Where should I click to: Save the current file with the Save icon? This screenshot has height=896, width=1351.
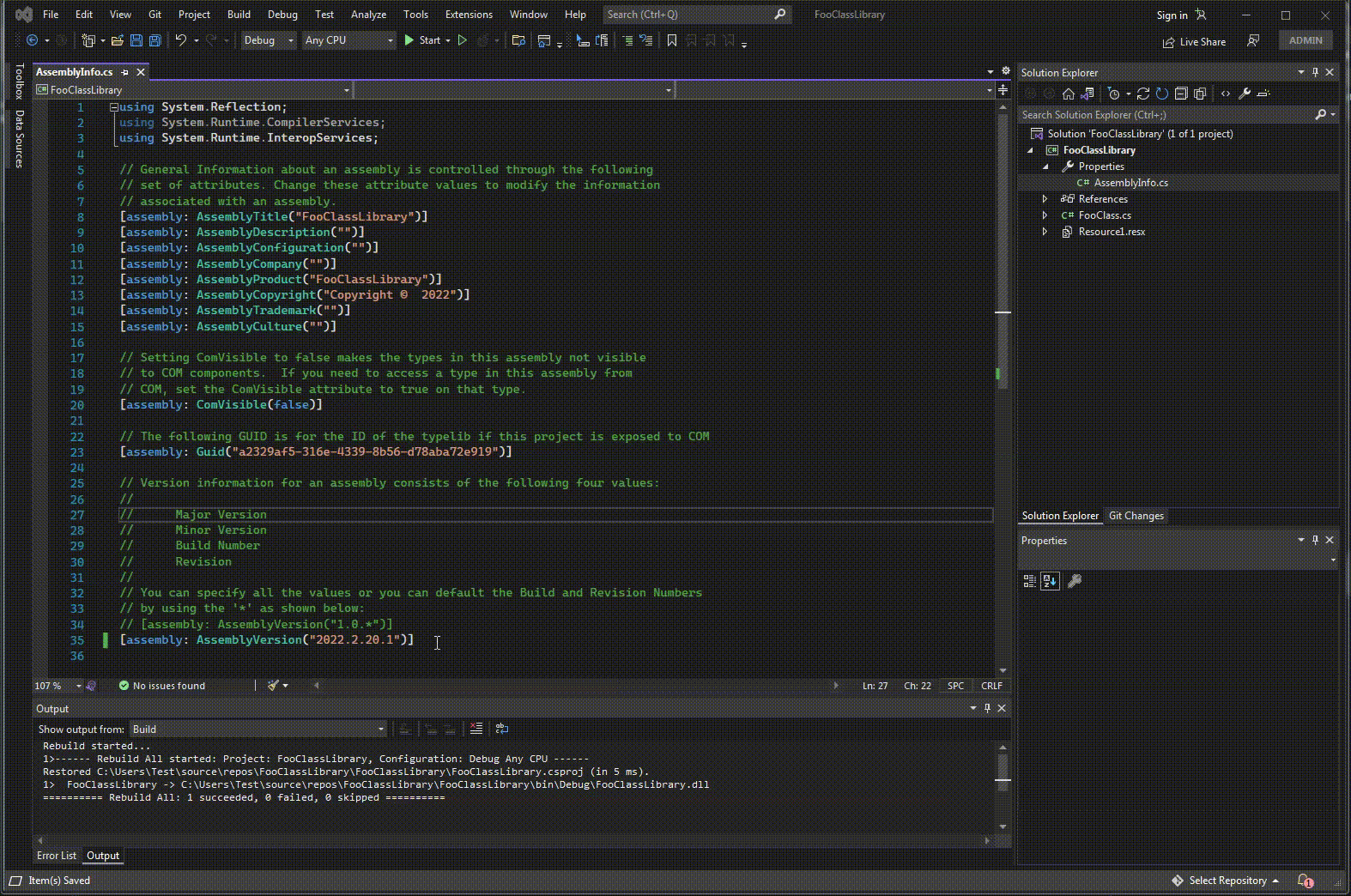tap(136, 40)
